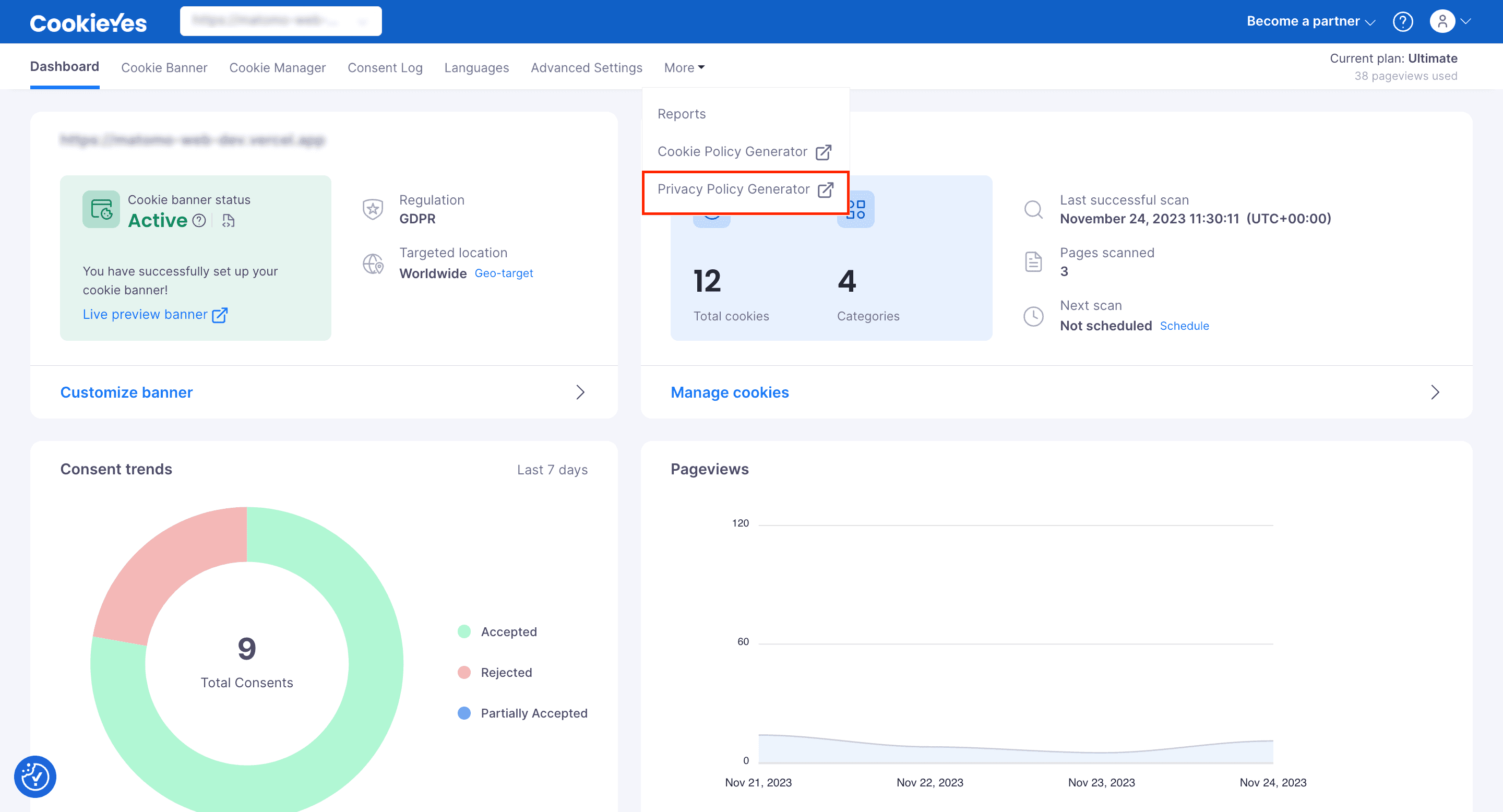The image size is (1503, 812).
Task: Open the cookie consent widget badge
Action: pyautogui.click(x=35, y=777)
